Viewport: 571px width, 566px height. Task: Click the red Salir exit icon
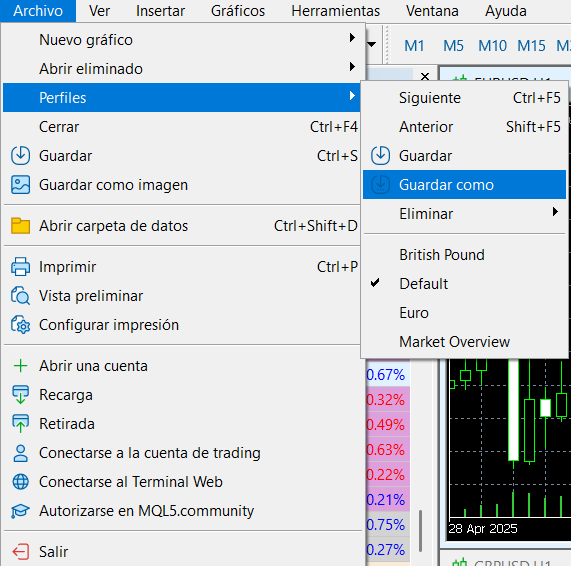coord(20,551)
